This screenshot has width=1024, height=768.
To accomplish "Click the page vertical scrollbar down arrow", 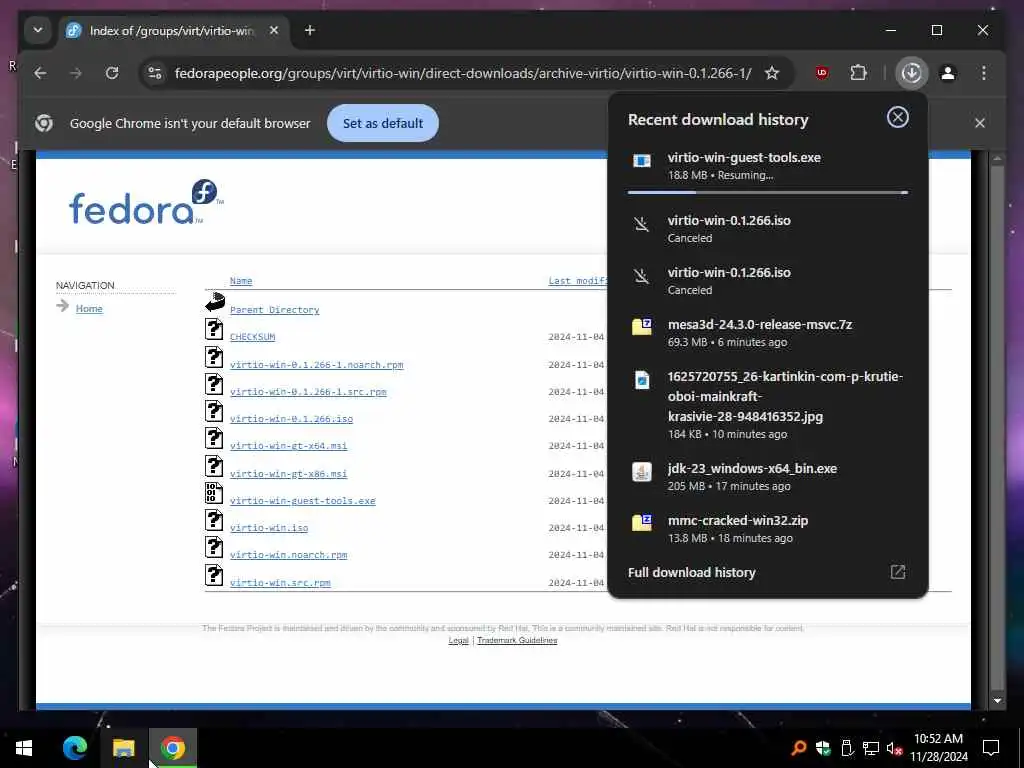I will tap(997, 701).
